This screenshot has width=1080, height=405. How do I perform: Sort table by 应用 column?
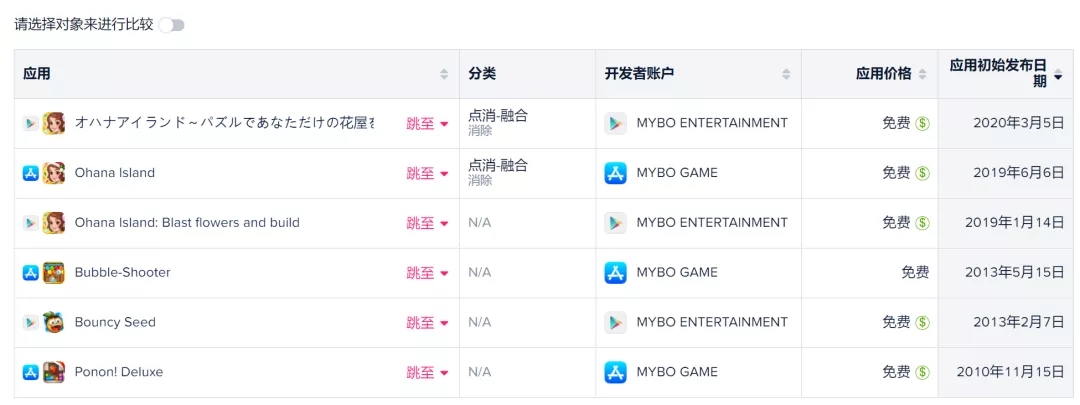tap(444, 74)
